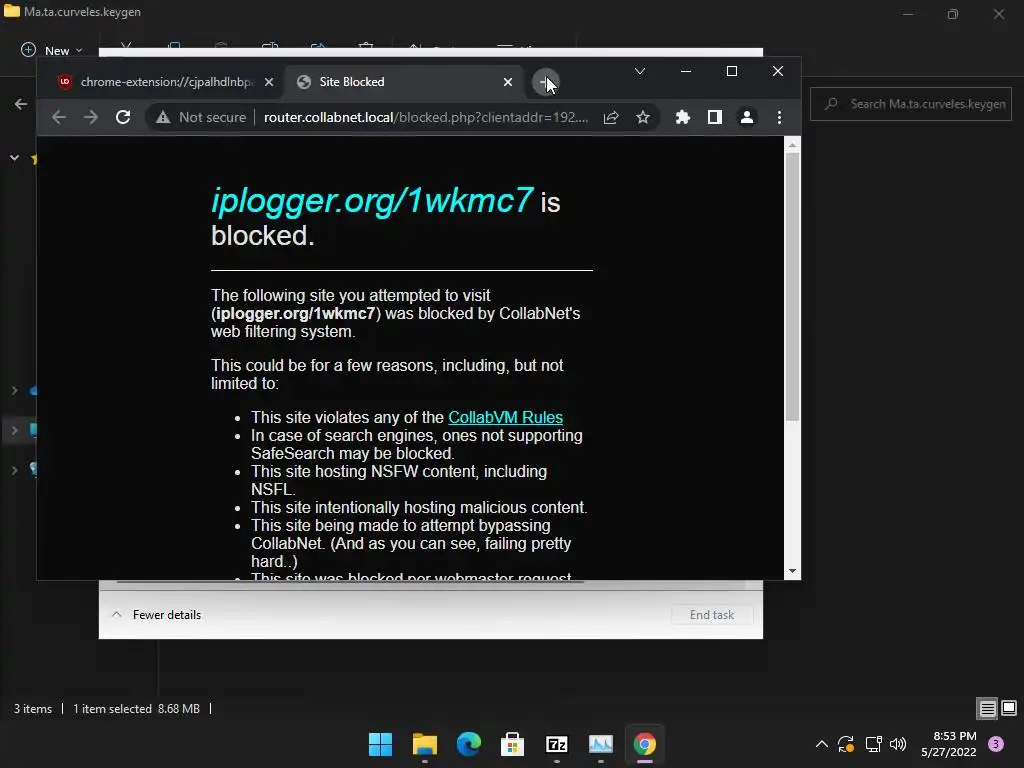The height and width of the screenshot is (768, 1024).
Task: Switch Explorer to large icons view
Action: (x=1009, y=708)
